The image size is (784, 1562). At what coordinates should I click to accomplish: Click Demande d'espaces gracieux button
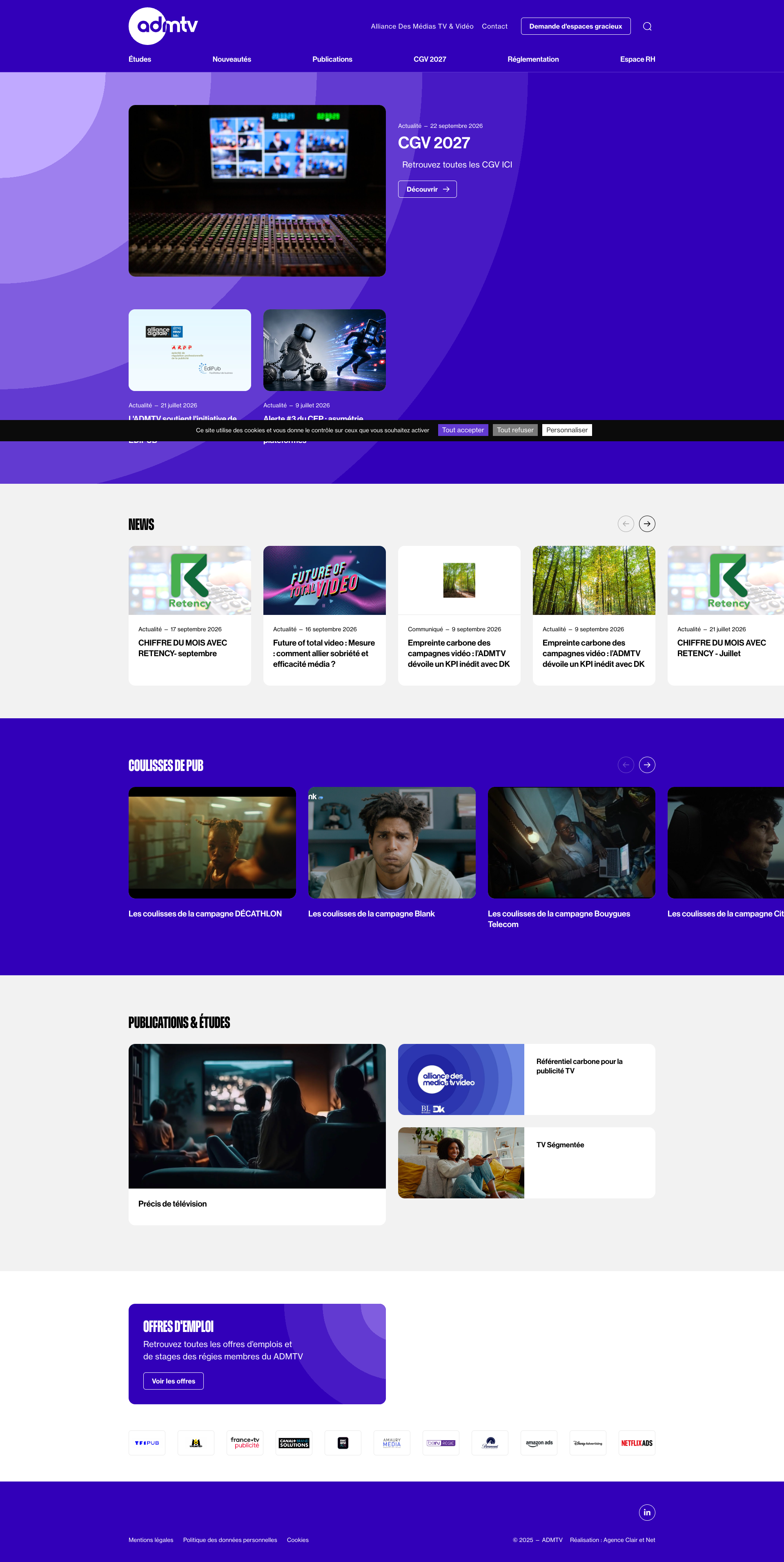click(576, 26)
